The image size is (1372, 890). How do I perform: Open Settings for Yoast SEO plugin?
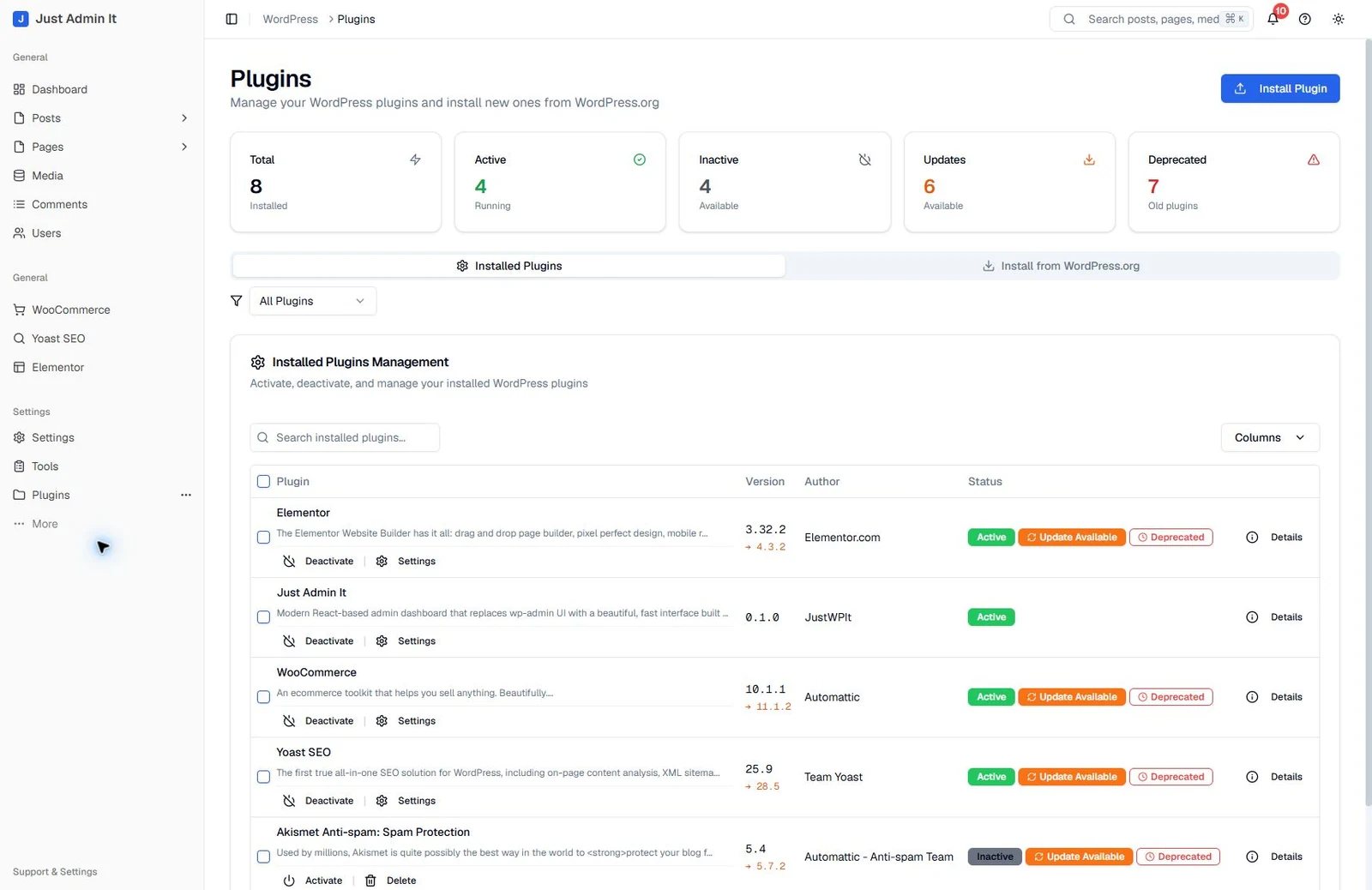[x=406, y=801]
